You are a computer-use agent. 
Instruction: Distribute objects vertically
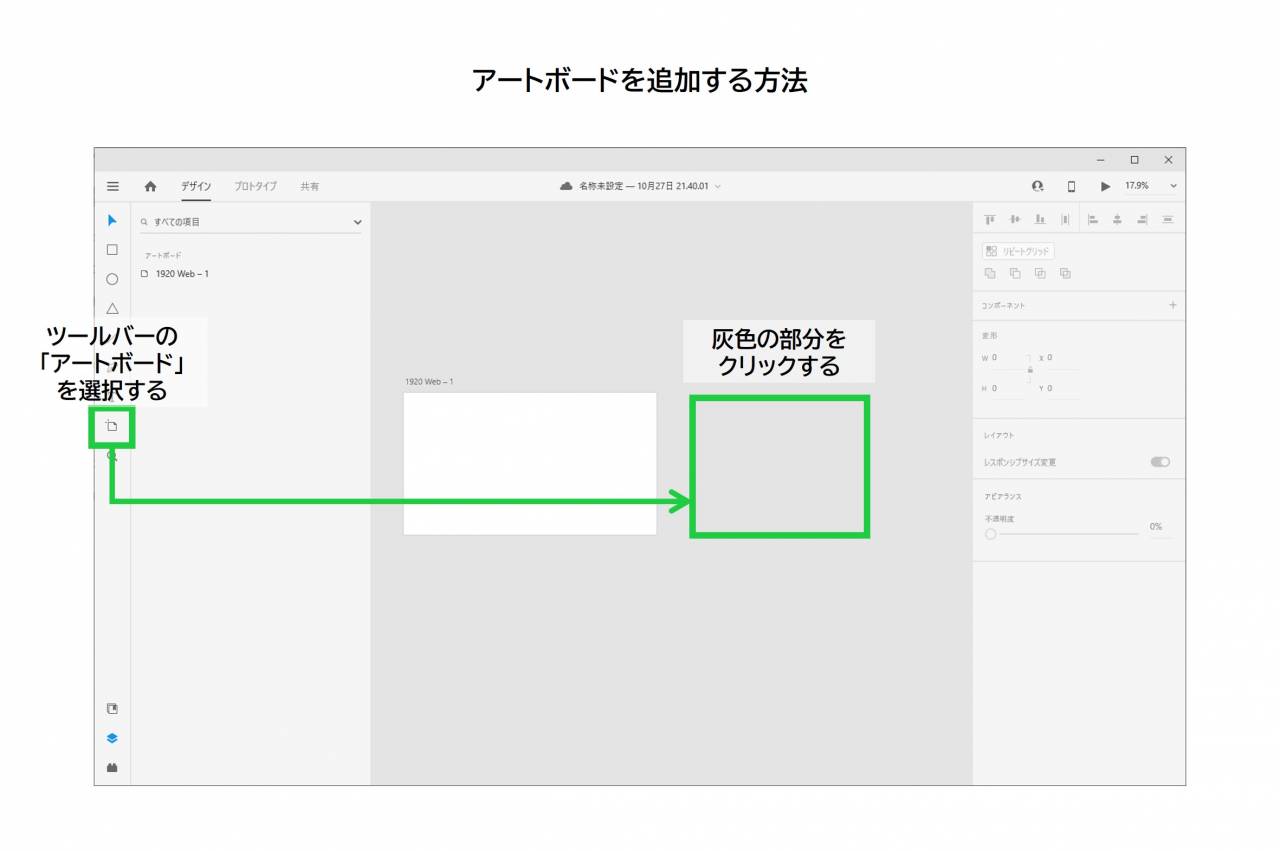pos(1168,219)
